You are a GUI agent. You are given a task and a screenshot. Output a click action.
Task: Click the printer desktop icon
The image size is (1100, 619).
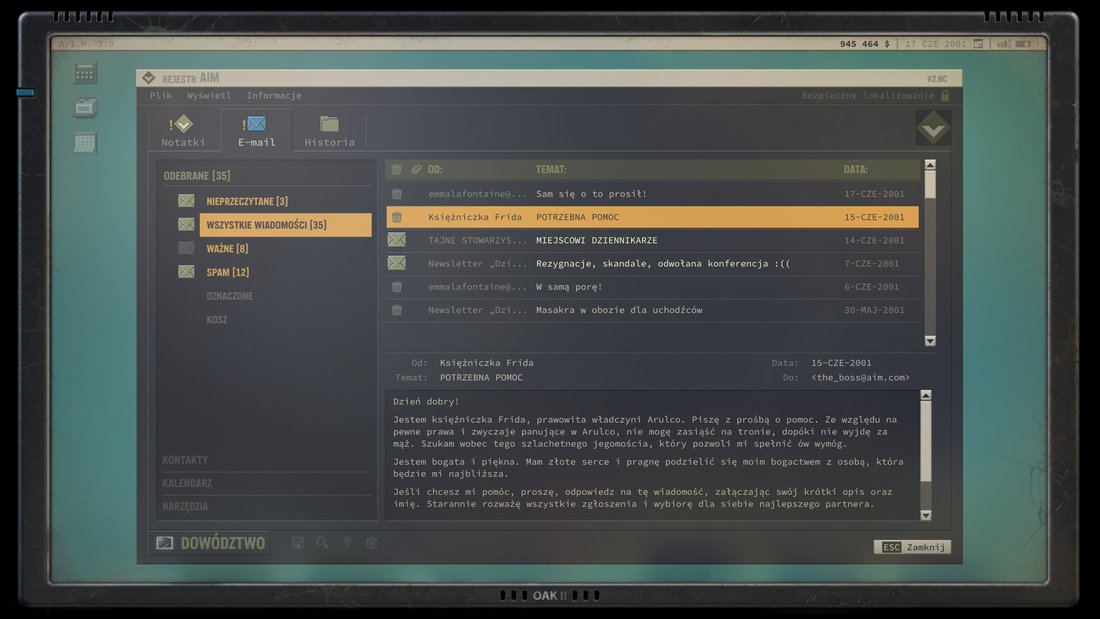[85, 107]
